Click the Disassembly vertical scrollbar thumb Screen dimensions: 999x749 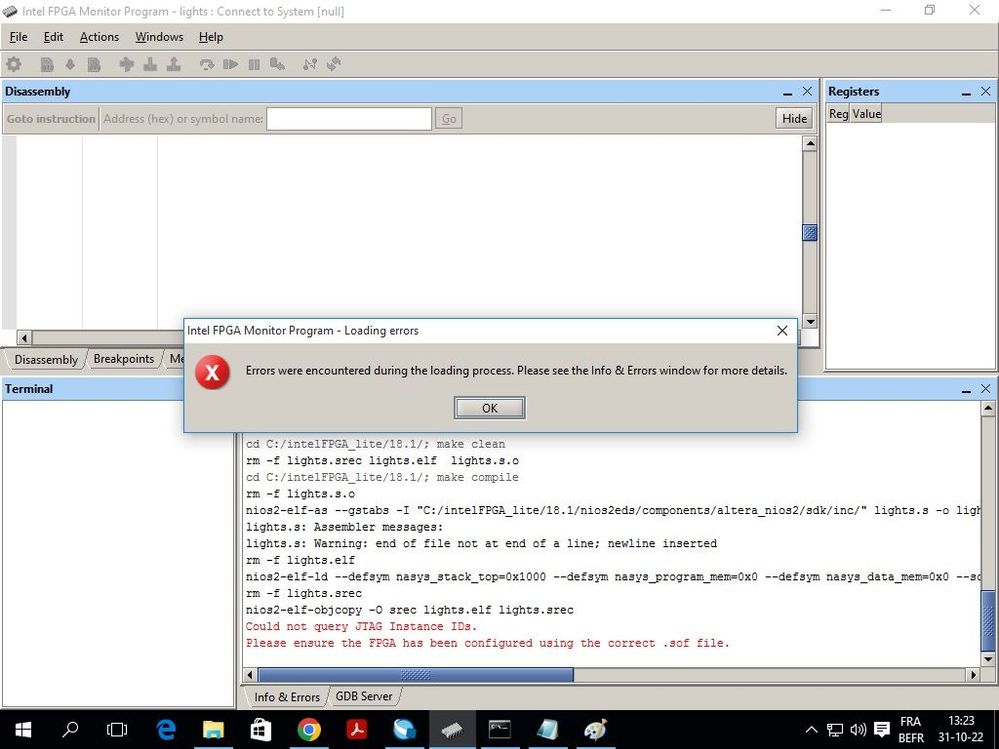[x=810, y=232]
